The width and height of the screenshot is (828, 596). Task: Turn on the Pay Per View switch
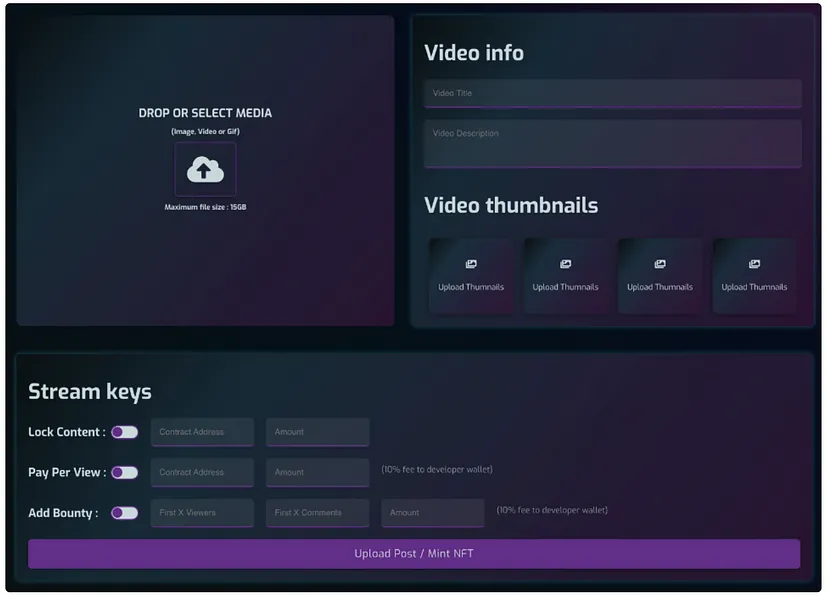click(125, 472)
